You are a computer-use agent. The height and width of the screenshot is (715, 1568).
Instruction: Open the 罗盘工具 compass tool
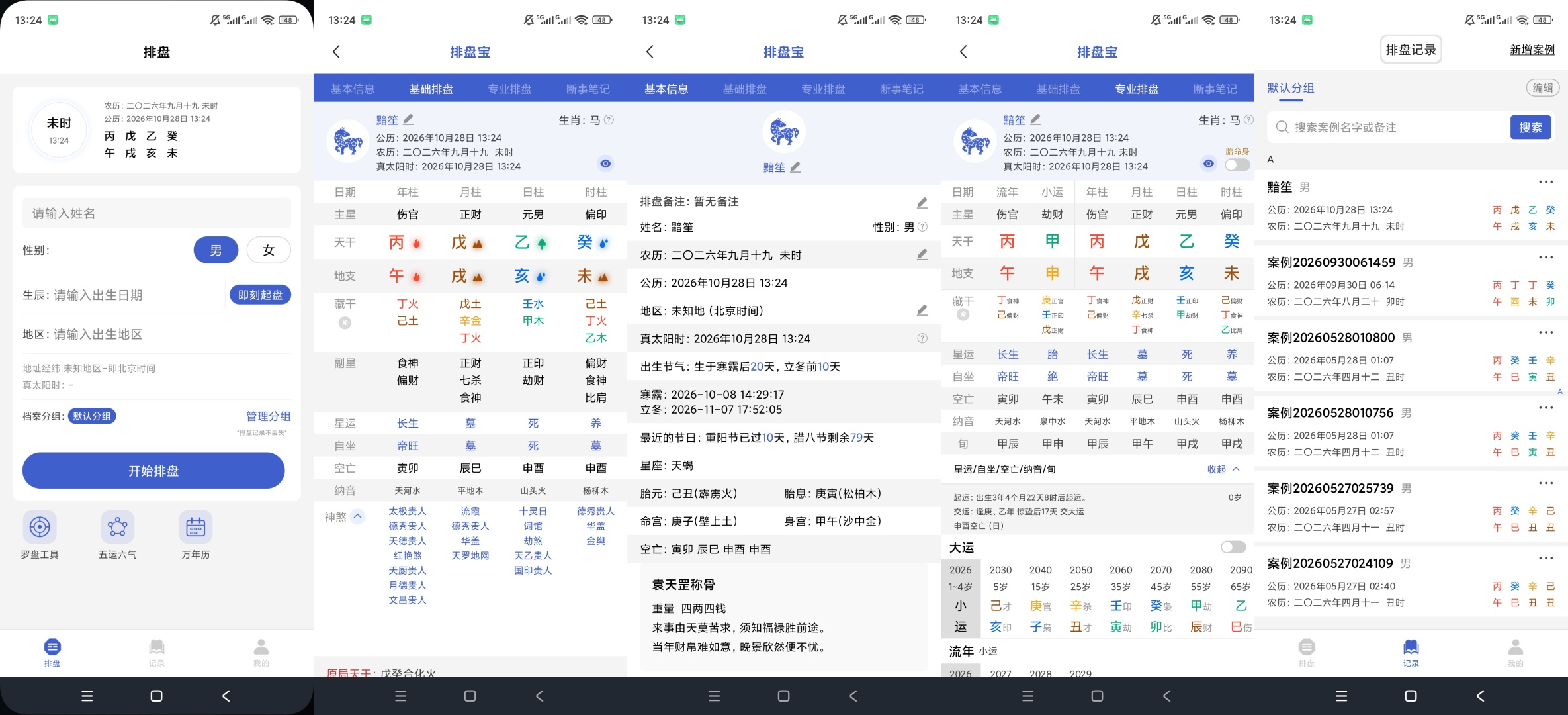click(x=40, y=535)
